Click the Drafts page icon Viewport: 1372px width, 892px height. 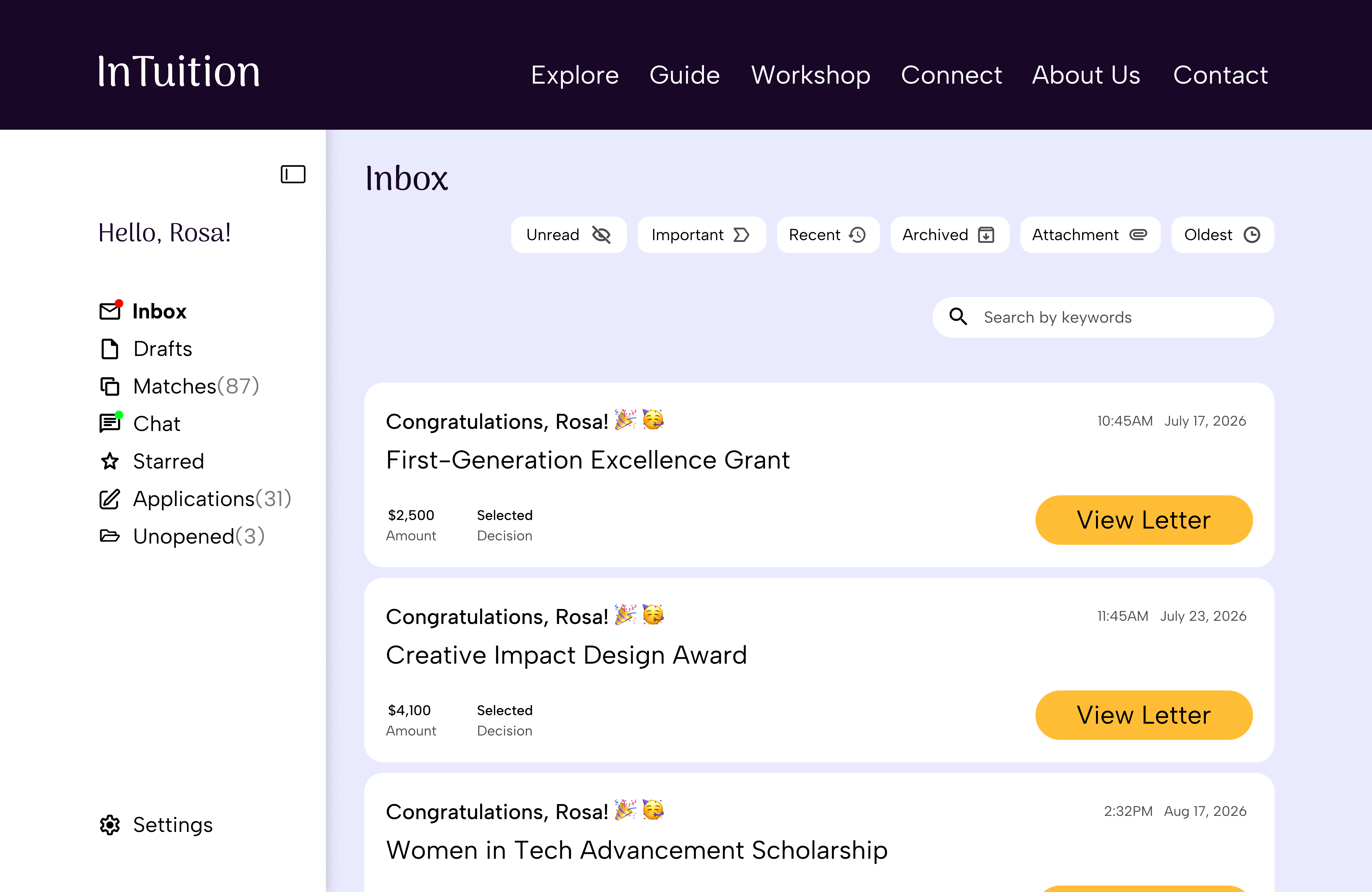tap(110, 349)
